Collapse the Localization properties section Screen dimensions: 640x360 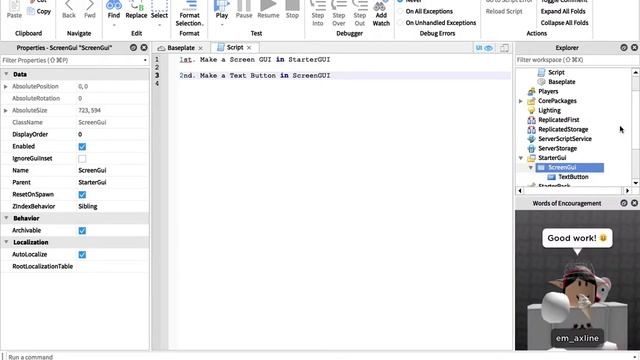(x=6, y=242)
